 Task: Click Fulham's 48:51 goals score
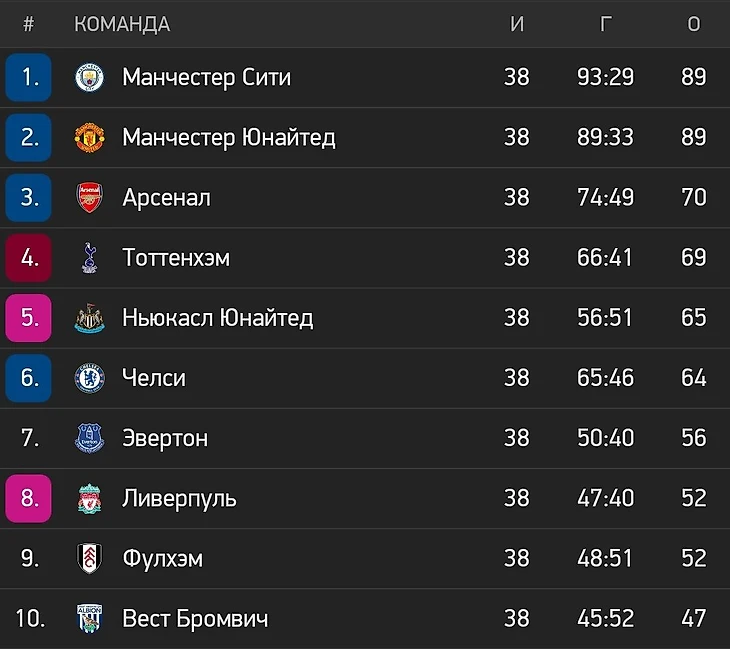(605, 558)
